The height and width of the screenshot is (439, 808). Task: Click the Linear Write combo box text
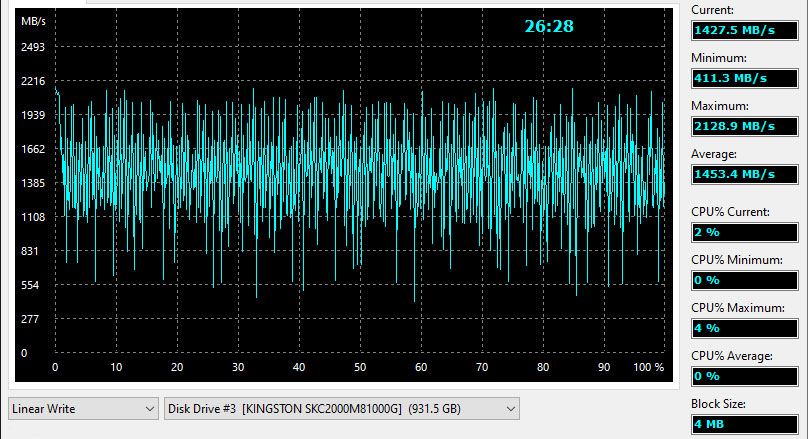click(x=44, y=409)
